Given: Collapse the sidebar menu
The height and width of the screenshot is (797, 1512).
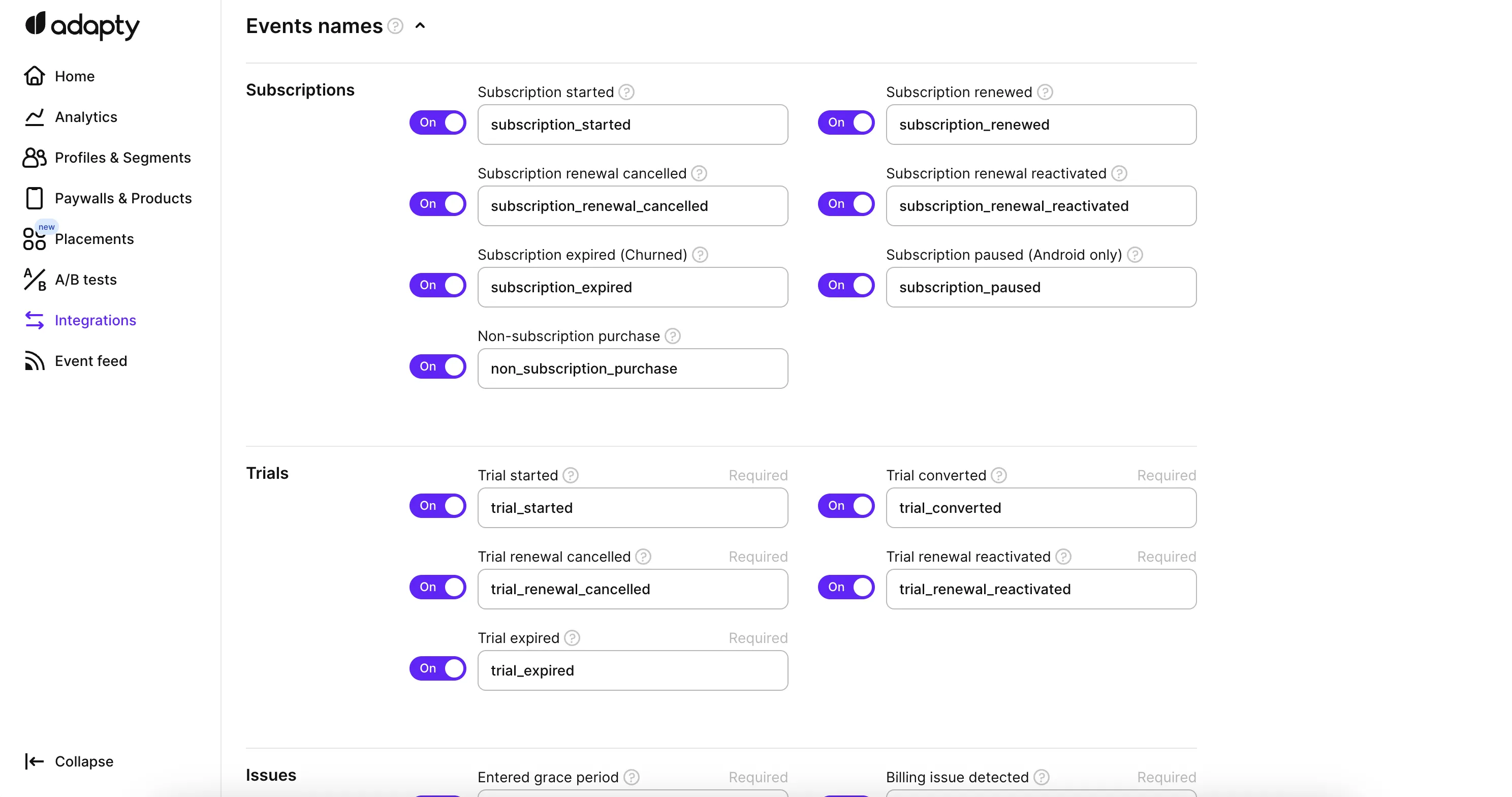Looking at the screenshot, I should pyautogui.click(x=69, y=761).
